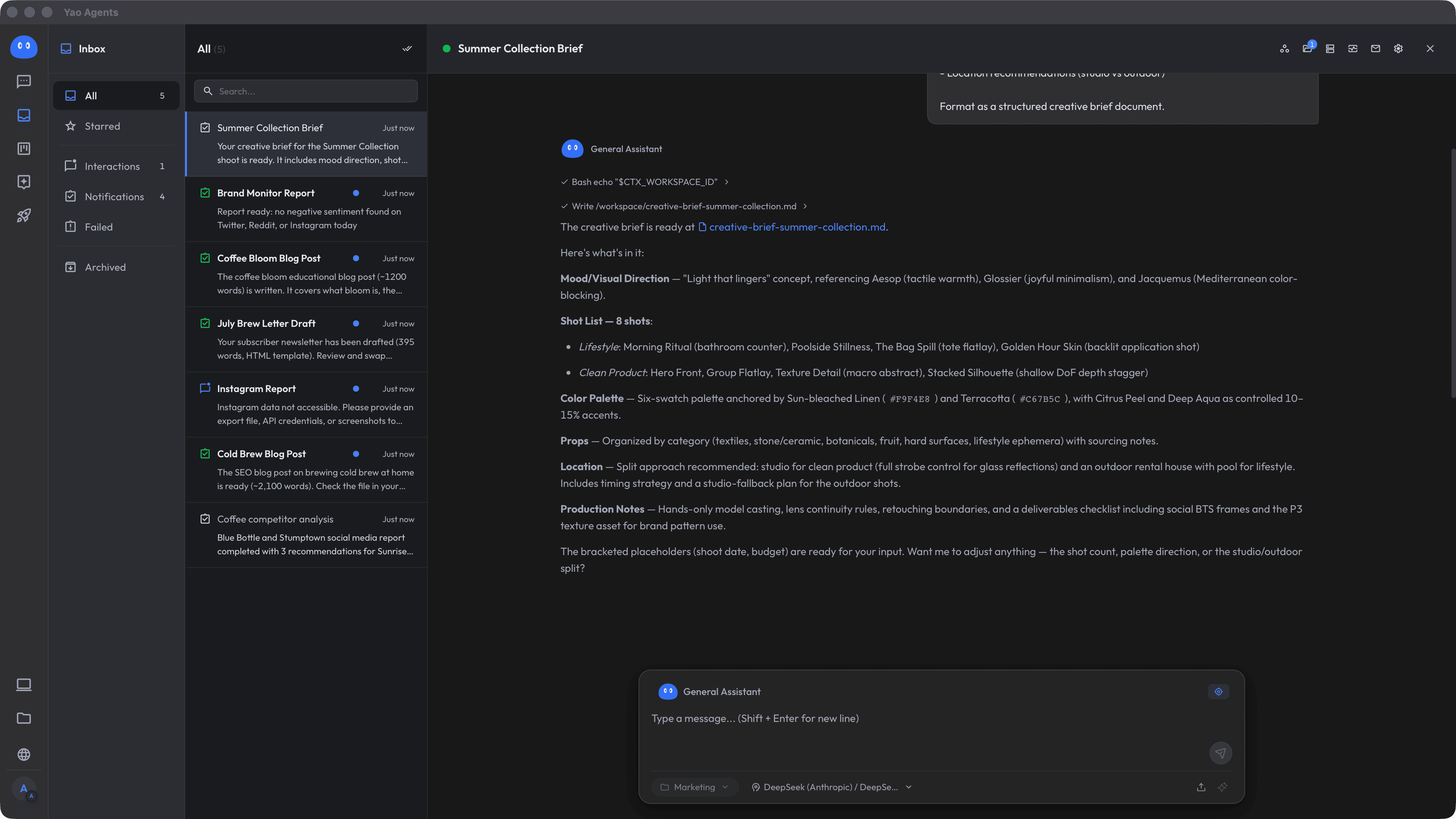Toggle the check icon on July Brew Letter Draft
The image size is (1456, 819).
(x=205, y=323)
